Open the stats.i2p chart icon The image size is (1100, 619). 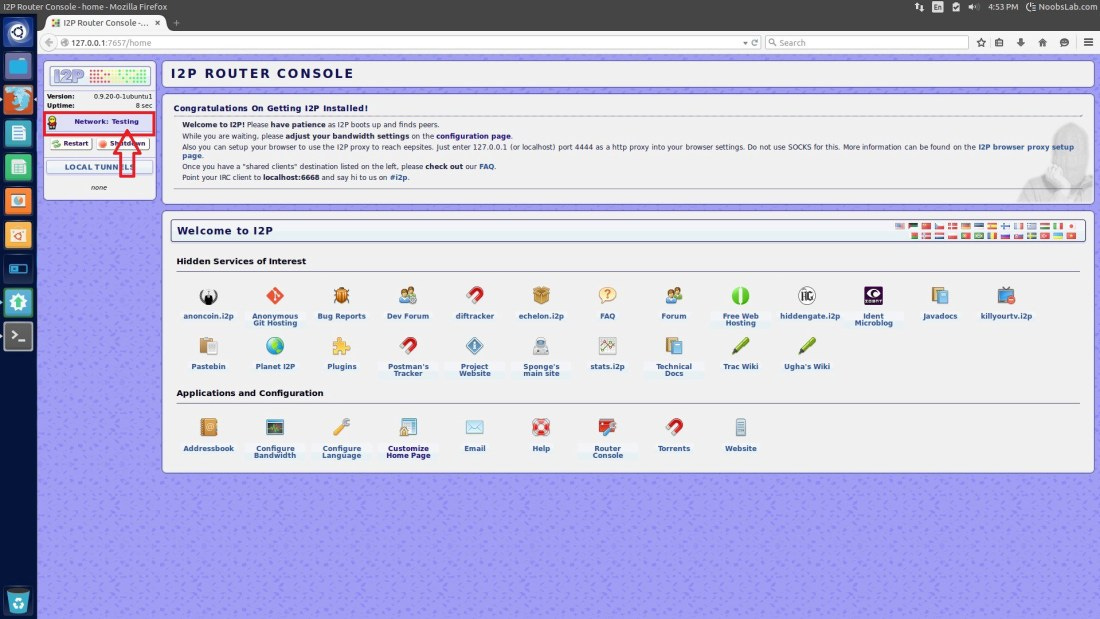coord(608,347)
